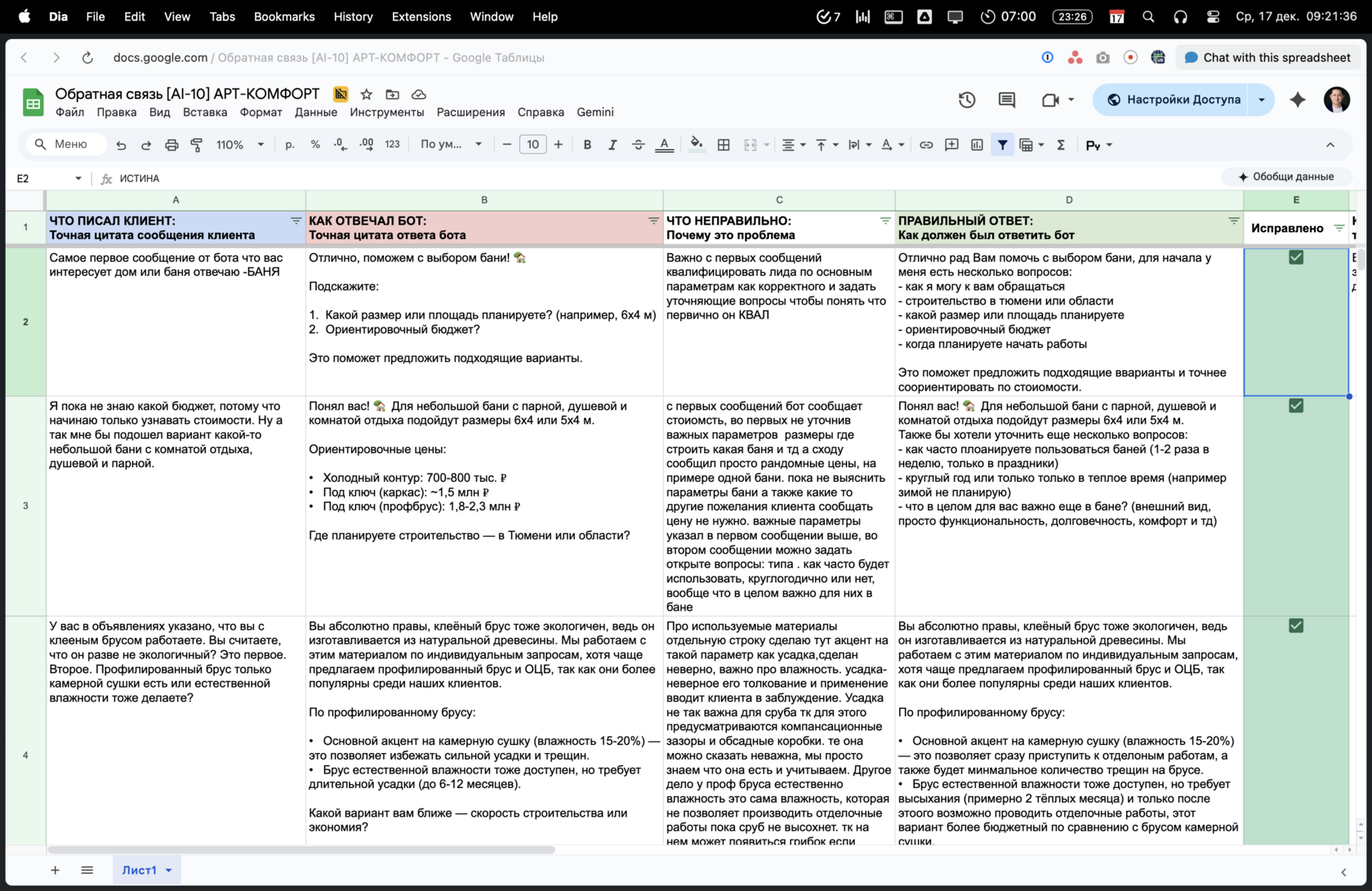Decrease font size with minus button
This screenshot has width=1372, height=891.
pos(507,145)
